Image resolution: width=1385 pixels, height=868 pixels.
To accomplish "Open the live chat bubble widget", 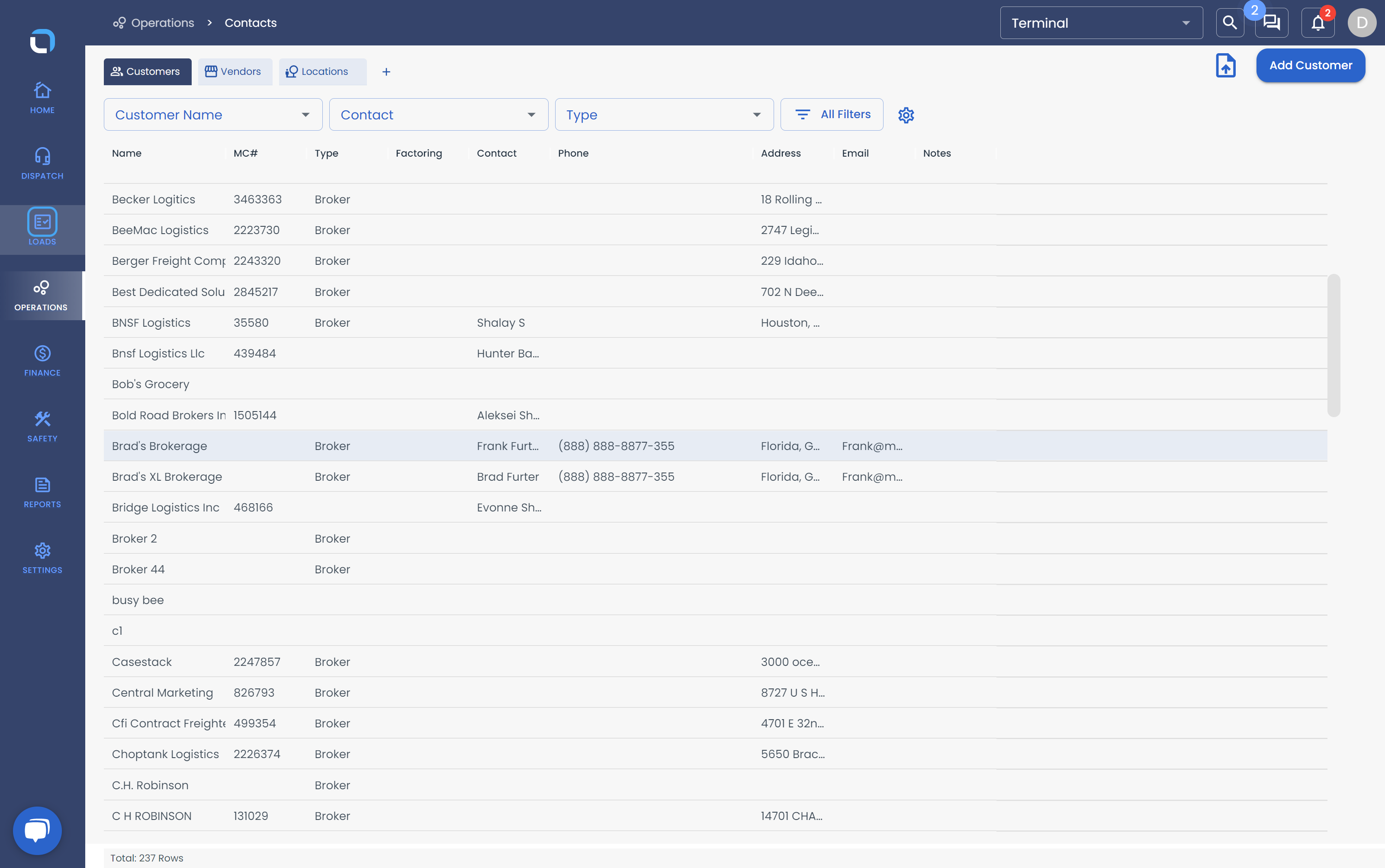I will click(37, 830).
